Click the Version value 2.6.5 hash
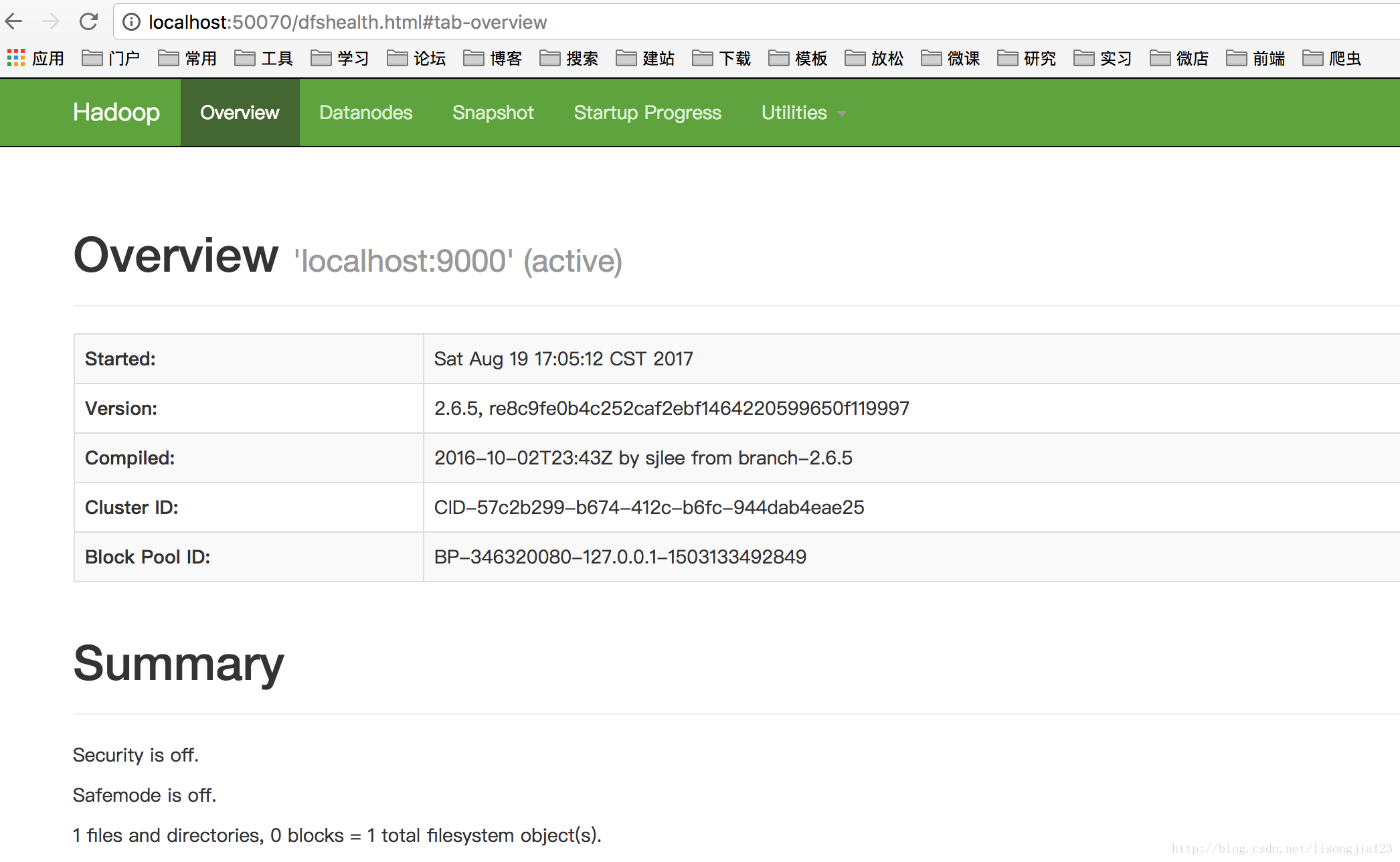Image resolution: width=1400 pixels, height=862 pixels. click(672, 408)
